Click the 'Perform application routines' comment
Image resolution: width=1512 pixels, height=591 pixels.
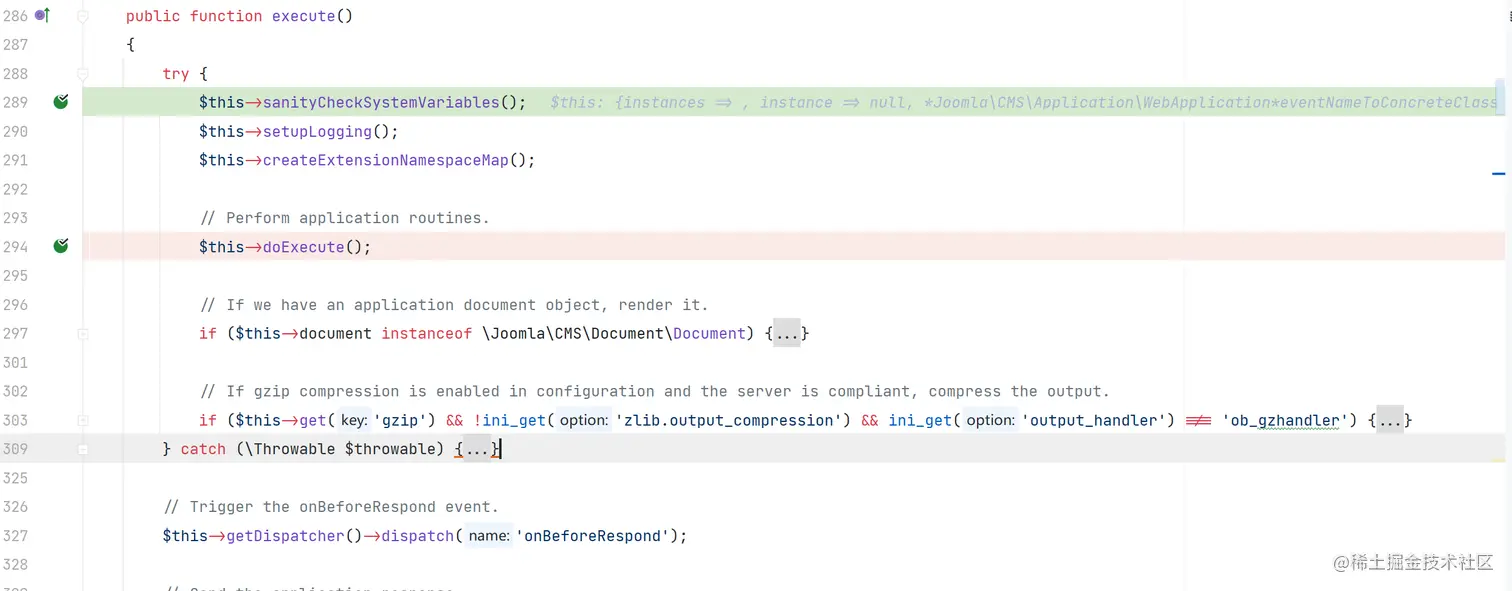point(344,218)
